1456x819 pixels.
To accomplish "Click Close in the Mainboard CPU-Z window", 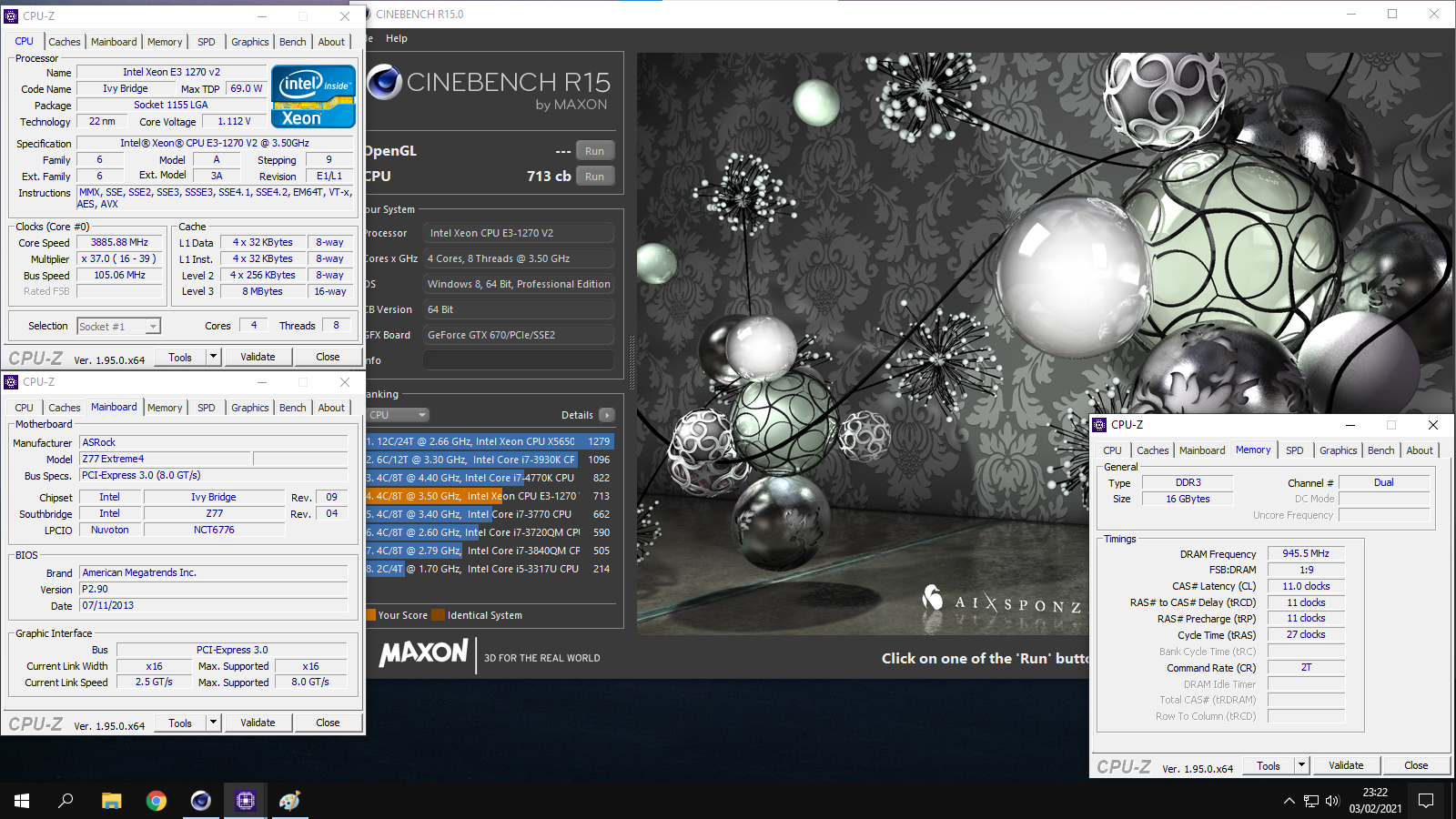I will click(328, 723).
